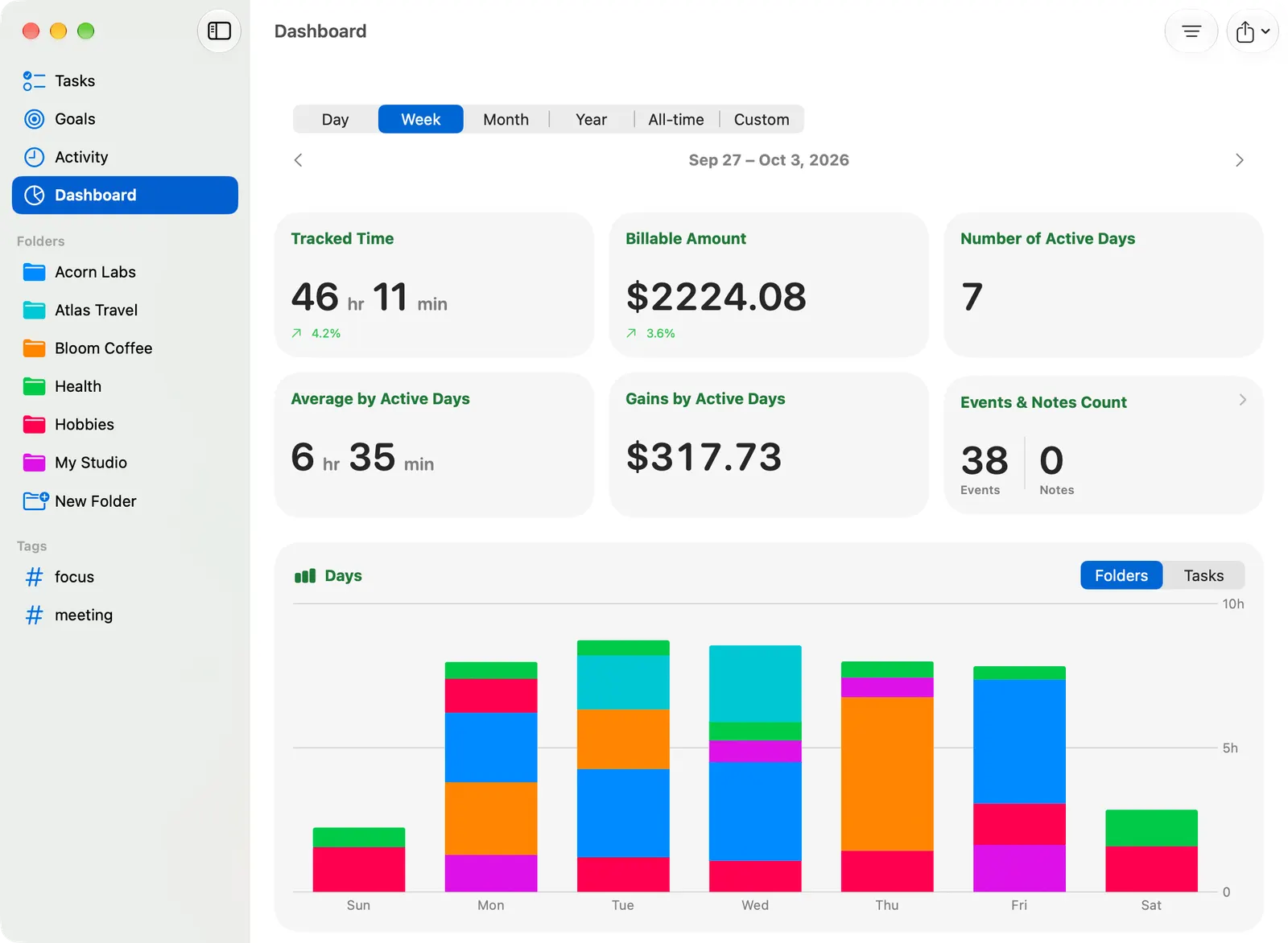Click the Number of Active Days card
Screen dimensions: 1288x943
[1103, 285]
